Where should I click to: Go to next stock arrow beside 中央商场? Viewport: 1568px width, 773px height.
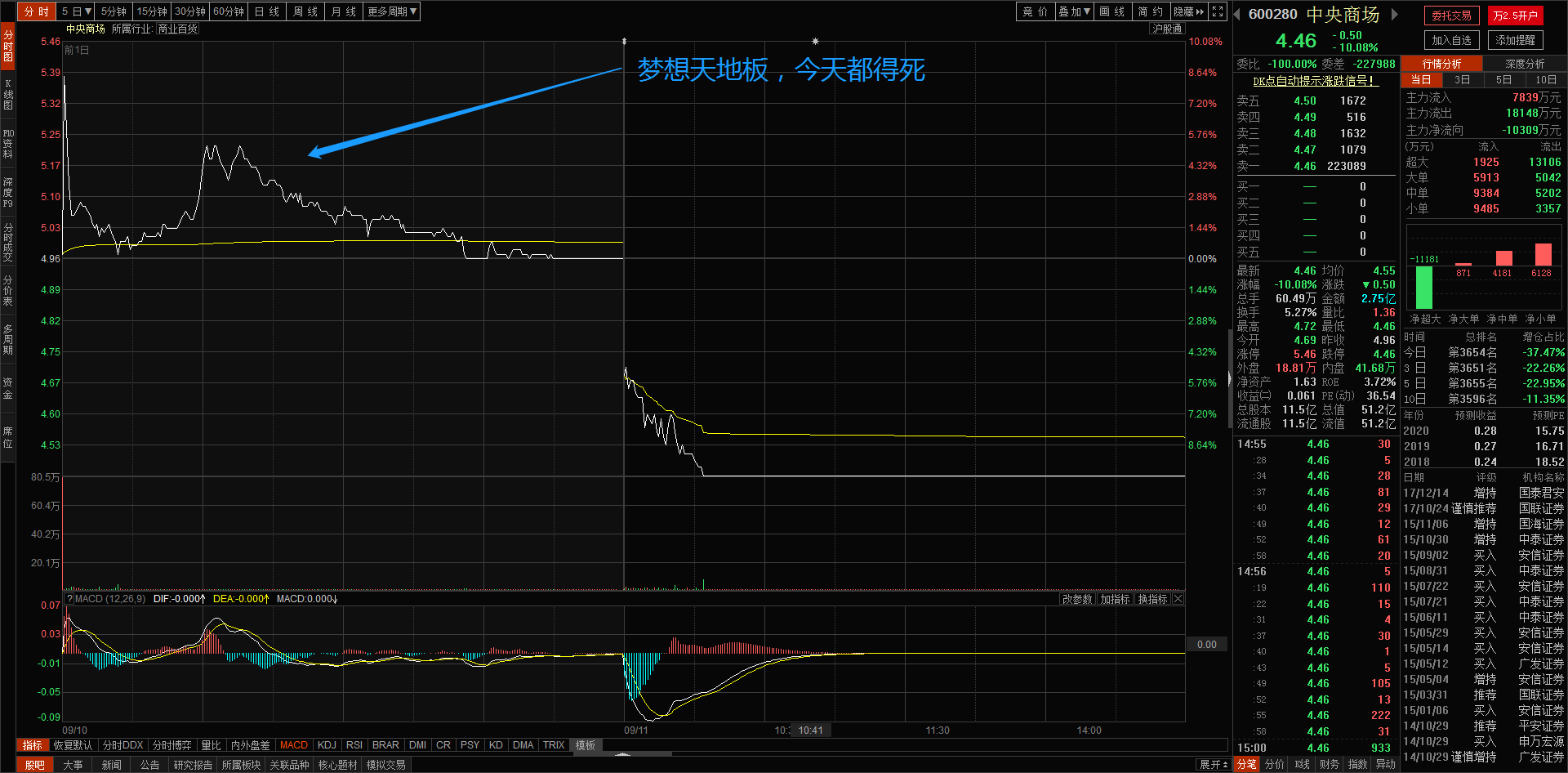point(1395,14)
